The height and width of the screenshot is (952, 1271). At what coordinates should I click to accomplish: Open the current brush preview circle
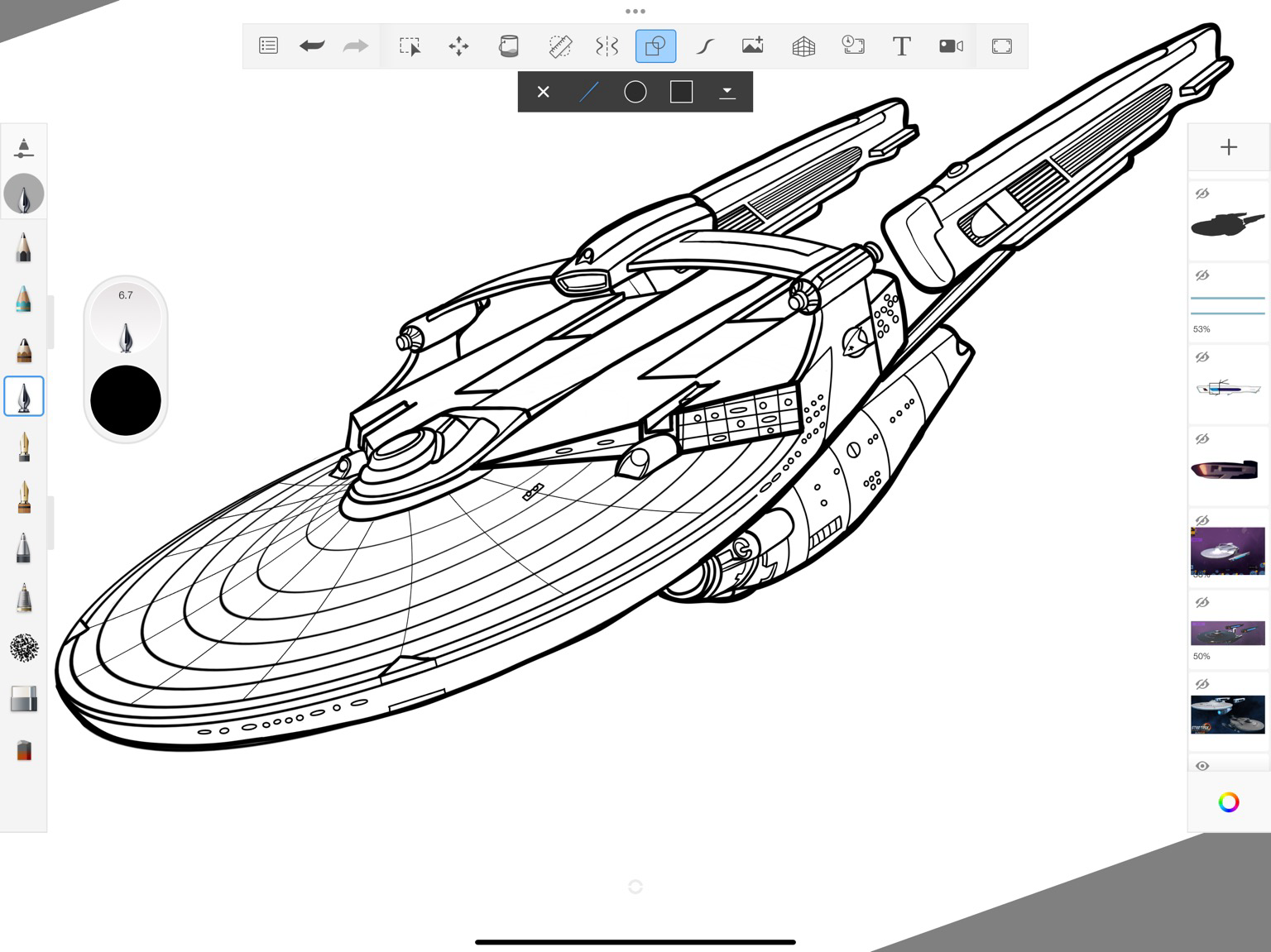(x=24, y=194)
